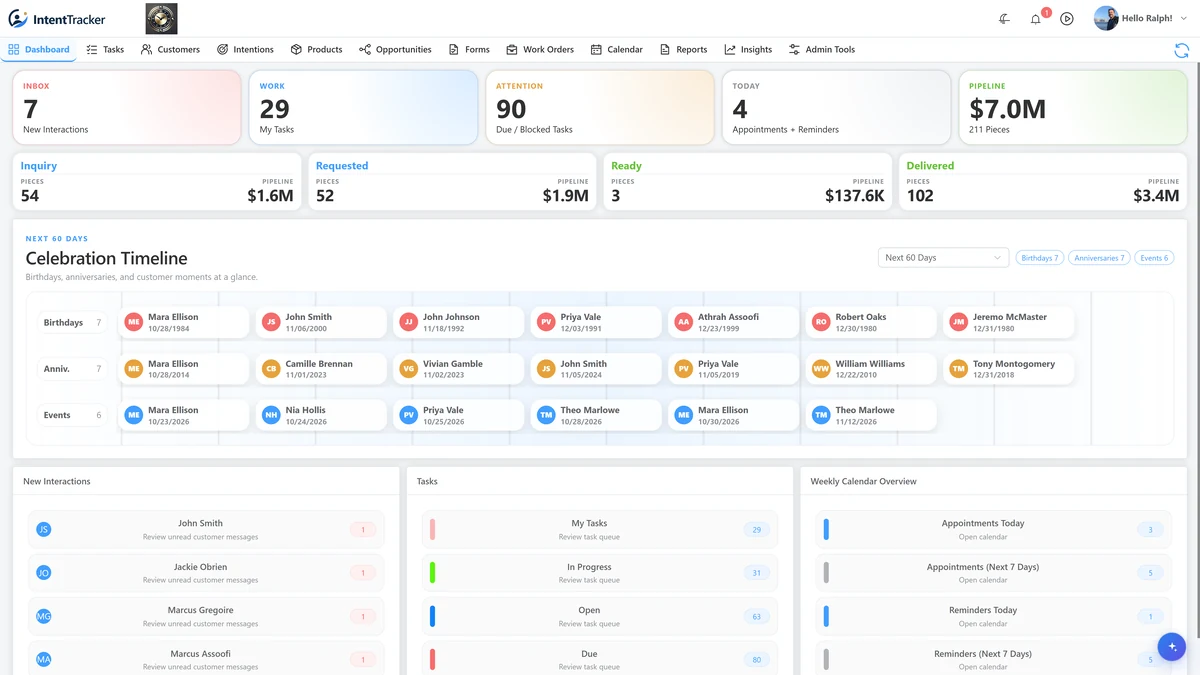Open the Ready pipeline stage card
1200x675 pixels.
coord(747,182)
